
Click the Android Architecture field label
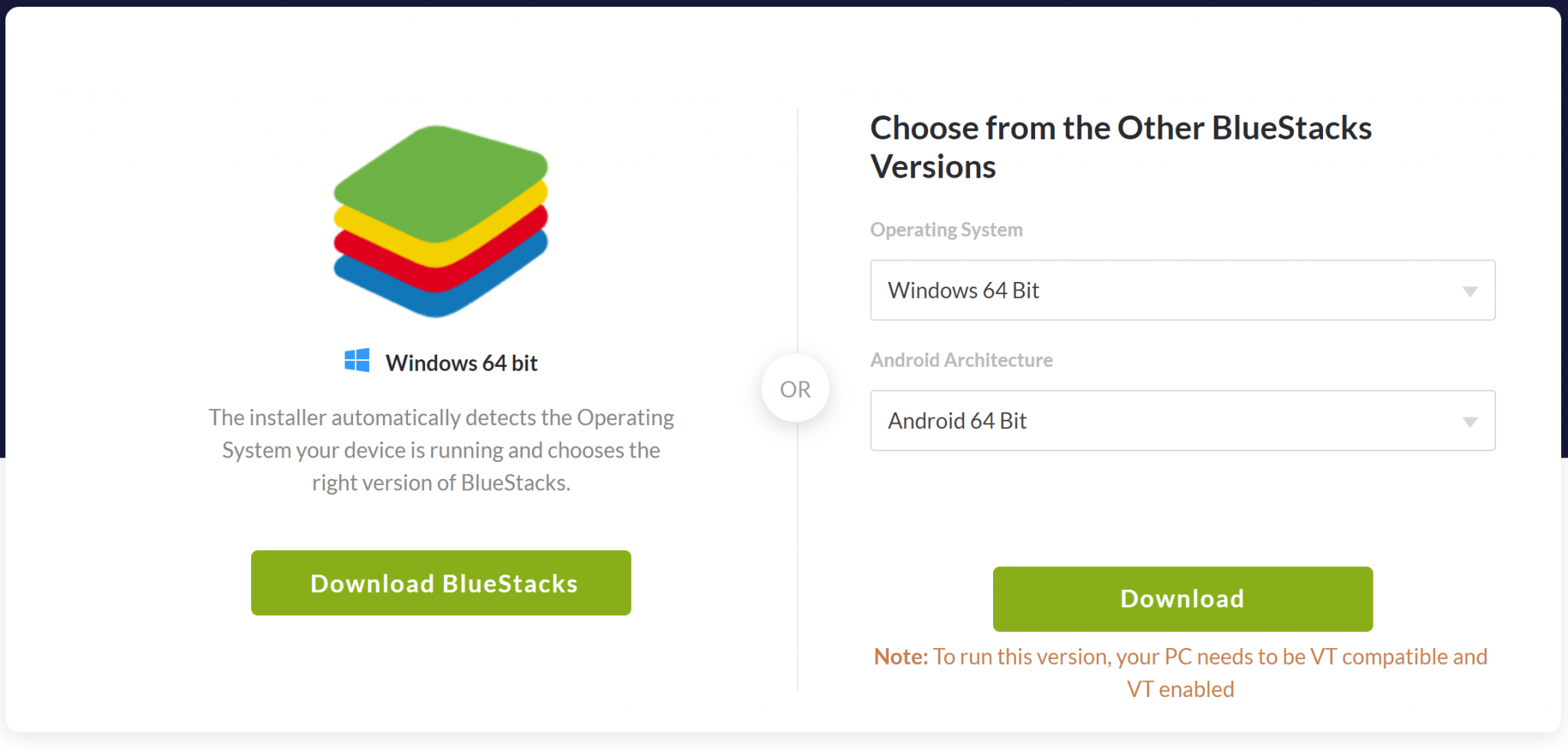click(962, 360)
